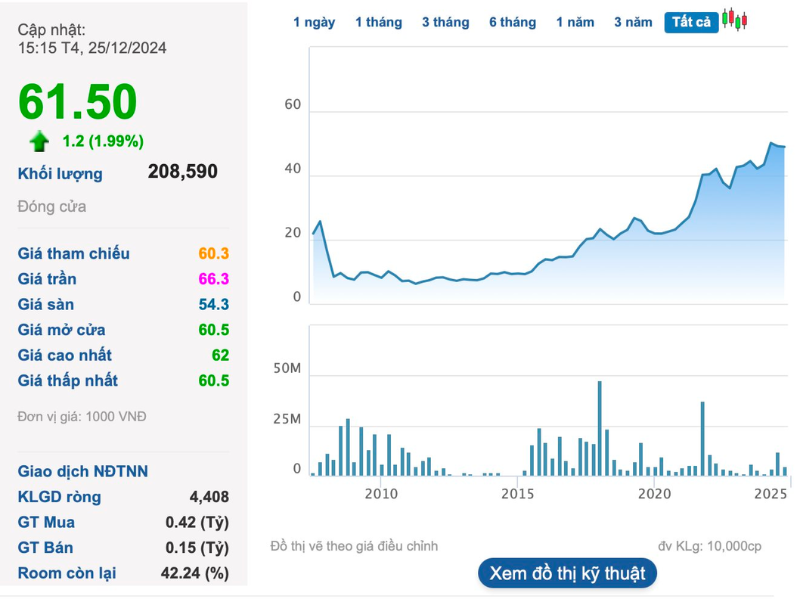Select the "3 năm" chart range
This screenshot has width=800, height=600.
[633, 22]
